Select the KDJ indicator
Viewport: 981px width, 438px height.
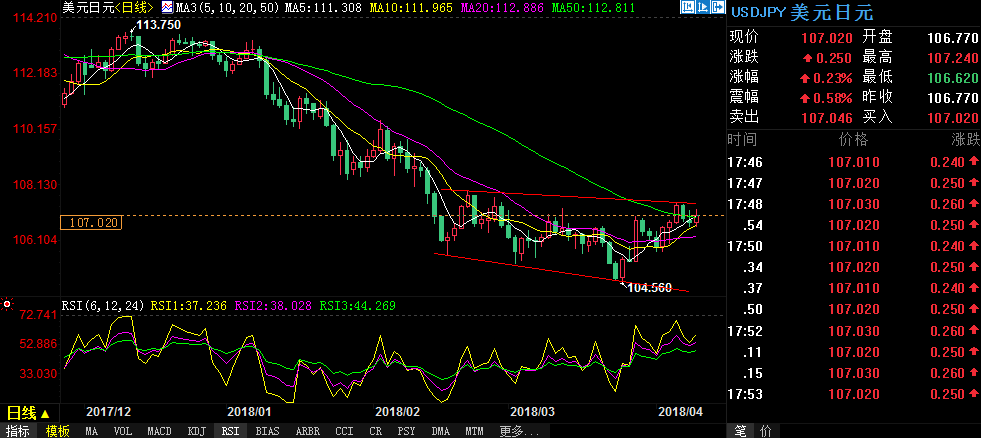pos(195,431)
